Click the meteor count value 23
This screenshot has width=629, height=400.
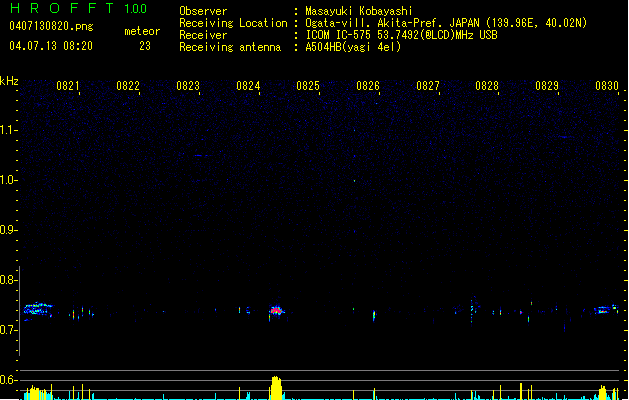click(145, 46)
